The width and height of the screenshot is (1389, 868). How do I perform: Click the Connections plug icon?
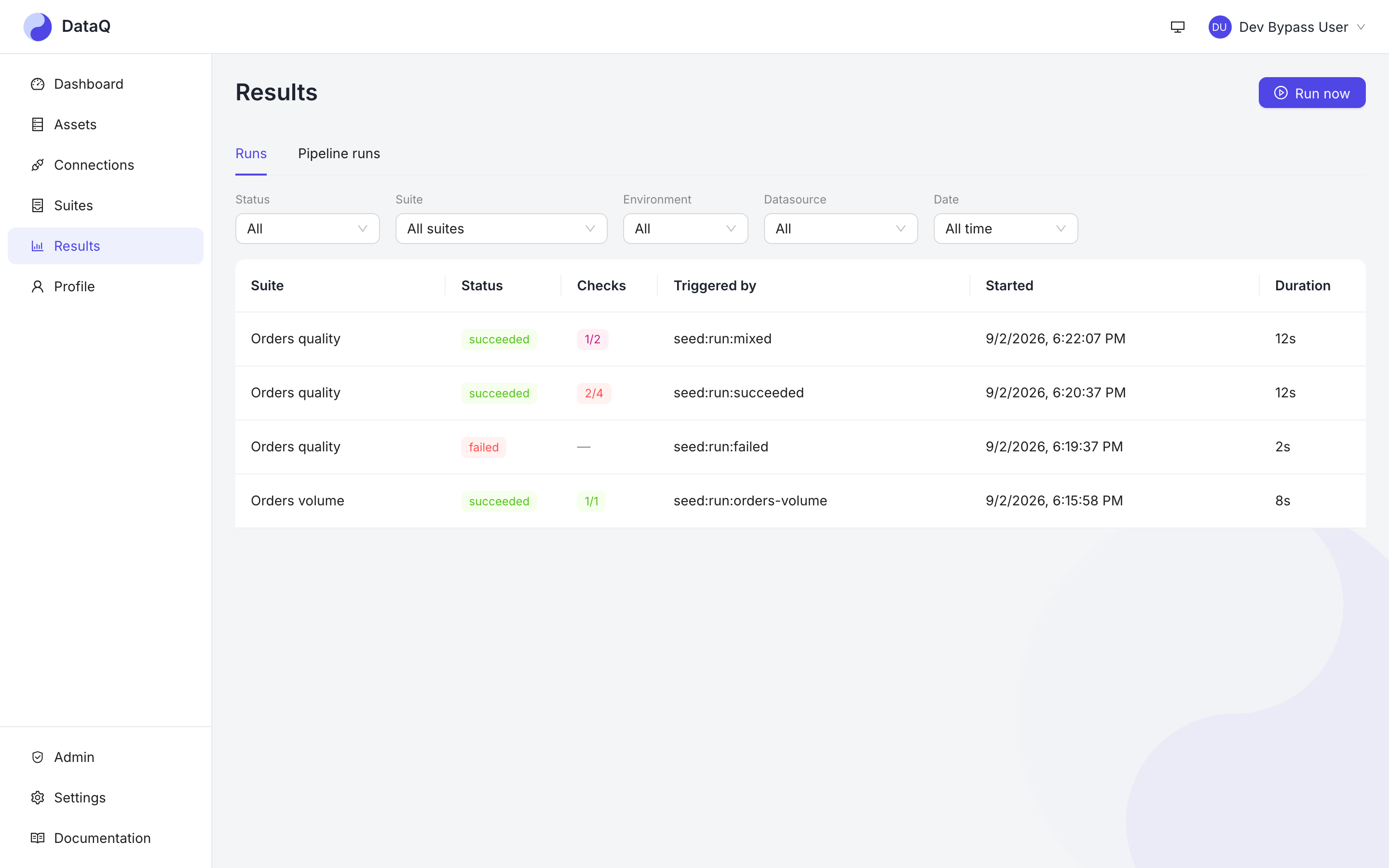coord(37,165)
